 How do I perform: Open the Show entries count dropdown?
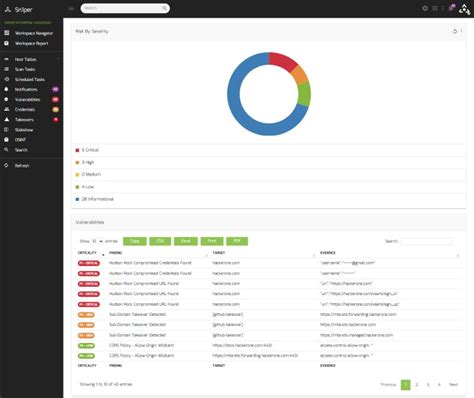[x=97, y=241]
